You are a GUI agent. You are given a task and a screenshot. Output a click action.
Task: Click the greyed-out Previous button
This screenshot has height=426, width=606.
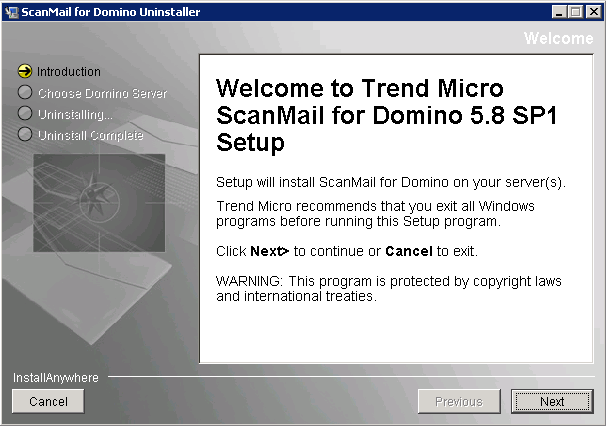tap(458, 401)
